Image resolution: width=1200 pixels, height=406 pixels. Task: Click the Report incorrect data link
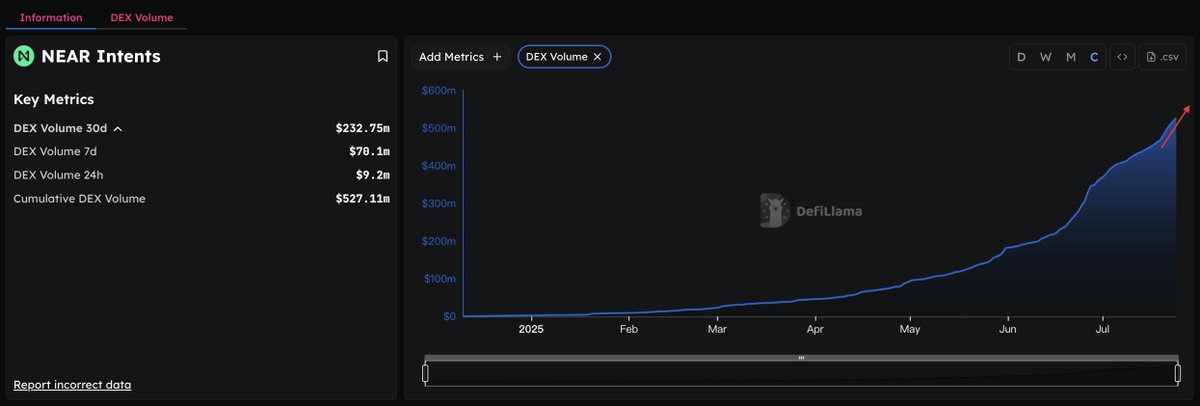[x=72, y=385]
